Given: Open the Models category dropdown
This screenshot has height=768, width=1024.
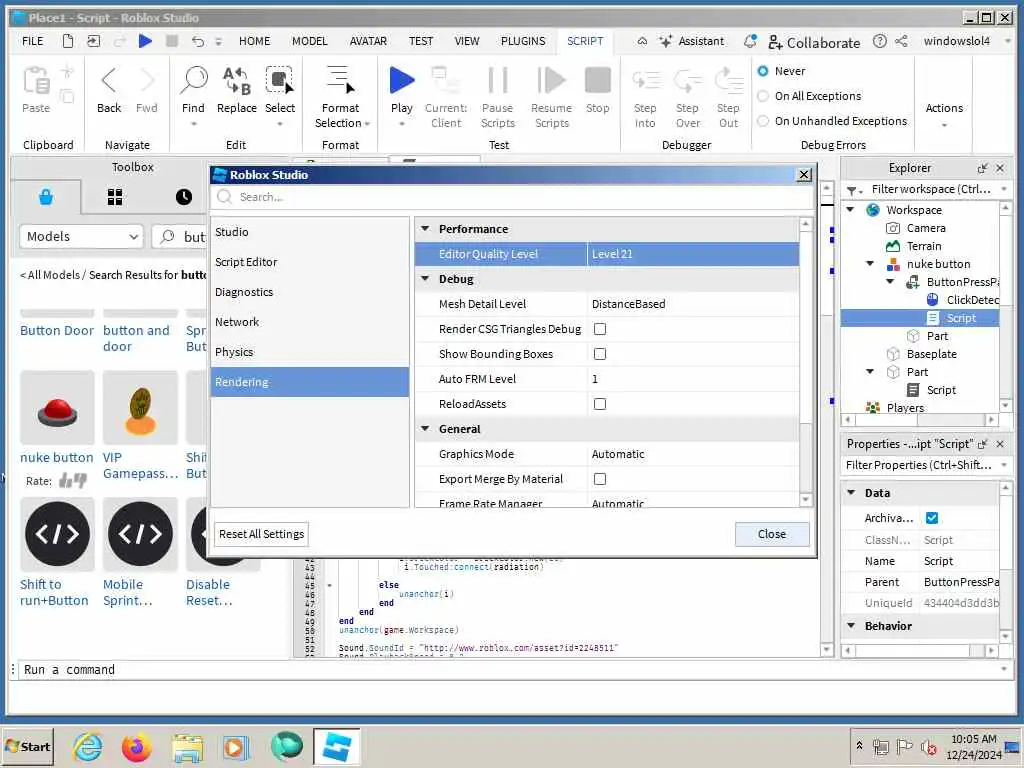Looking at the screenshot, I should click(82, 236).
